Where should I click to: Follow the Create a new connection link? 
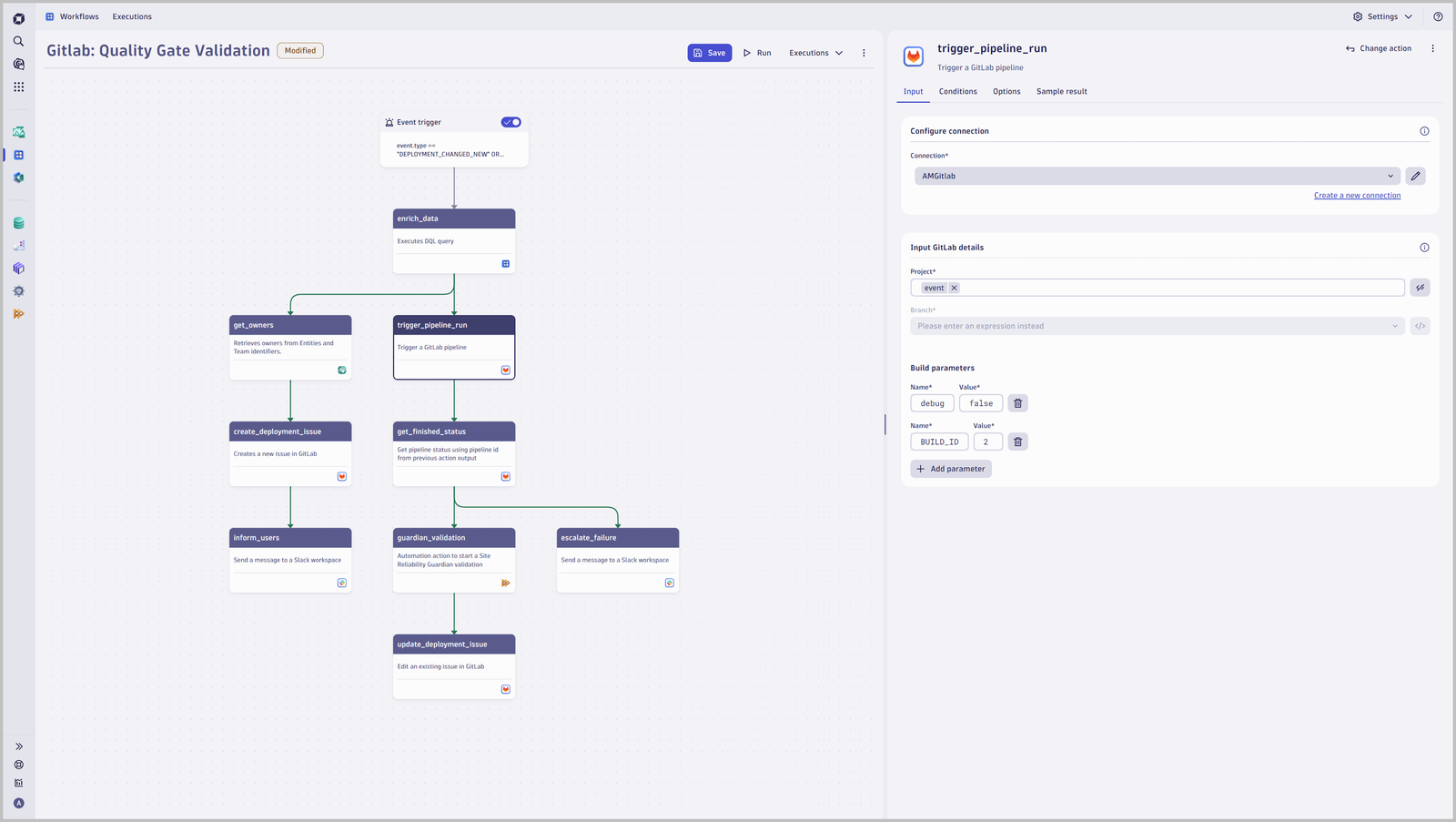click(1357, 196)
